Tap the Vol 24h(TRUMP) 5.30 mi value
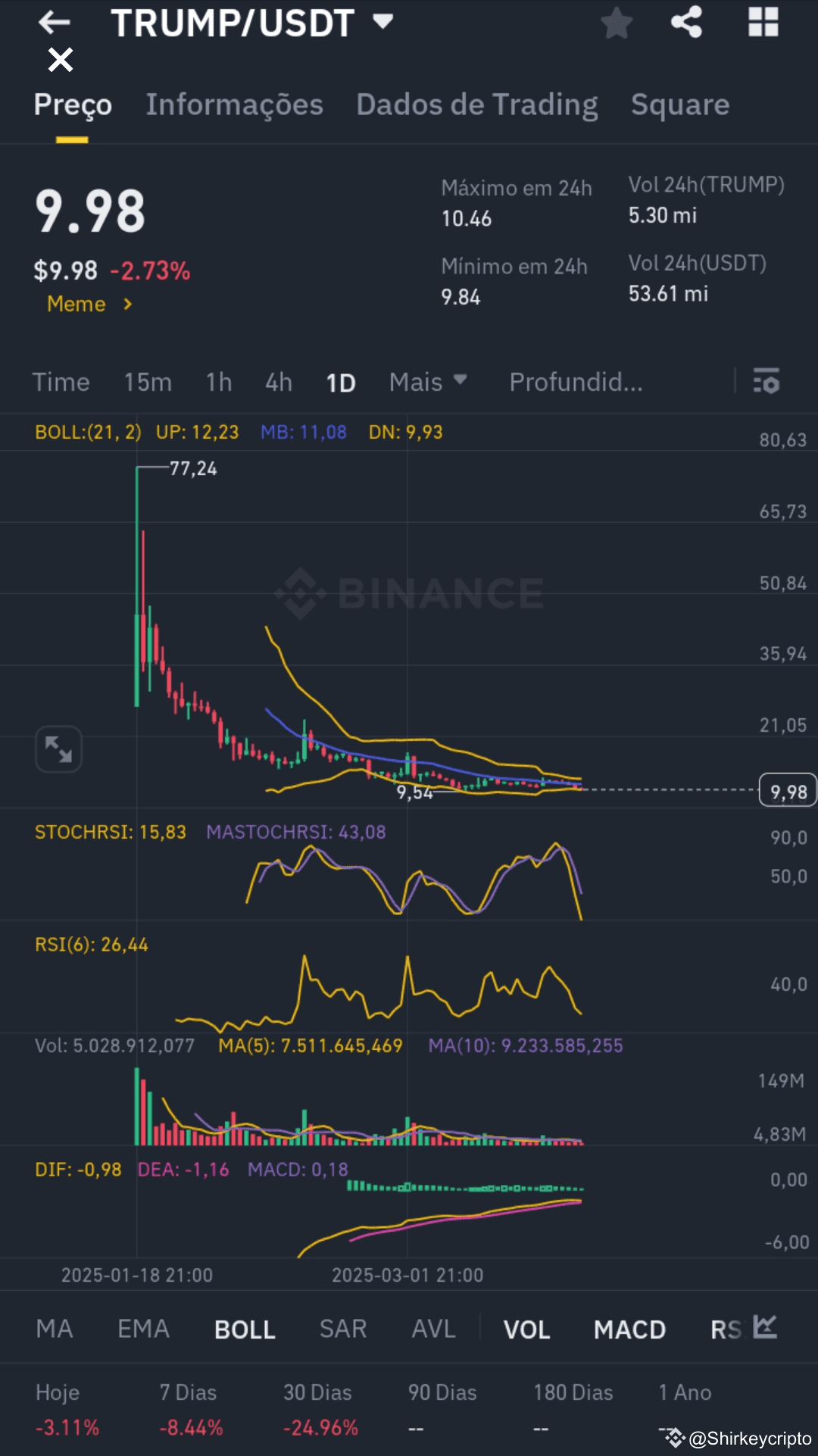818x1456 pixels. (x=663, y=215)
